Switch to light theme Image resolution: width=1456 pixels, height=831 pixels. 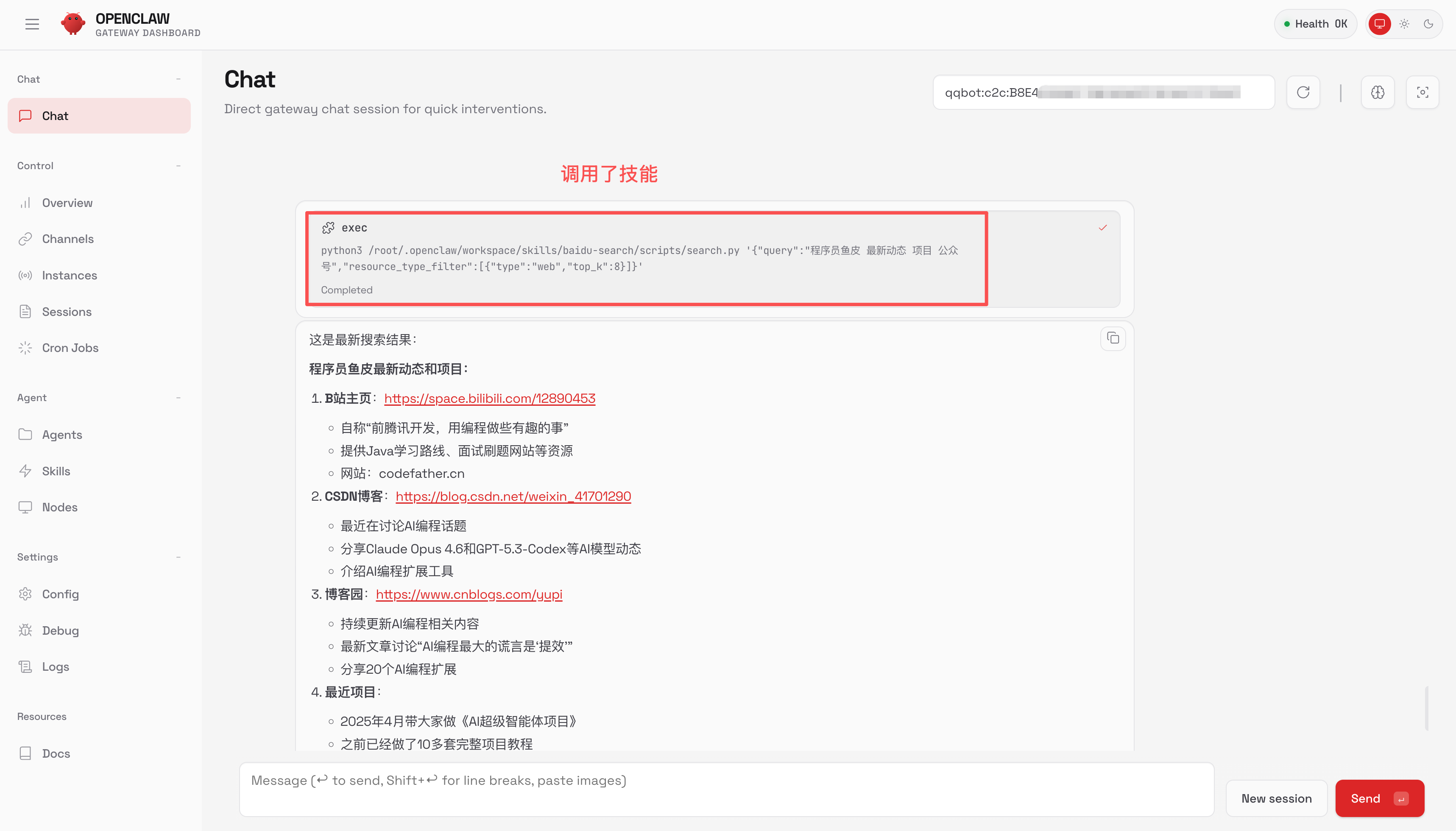tap(1404, 24)
